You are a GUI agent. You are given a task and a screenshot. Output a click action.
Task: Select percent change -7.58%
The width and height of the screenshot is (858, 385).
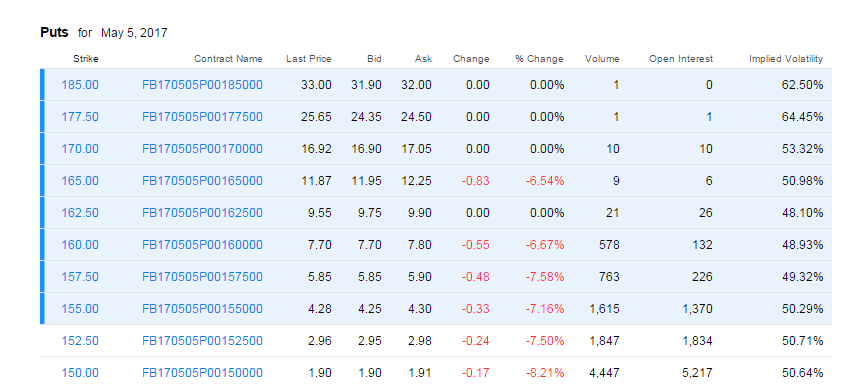click(544, 277)
